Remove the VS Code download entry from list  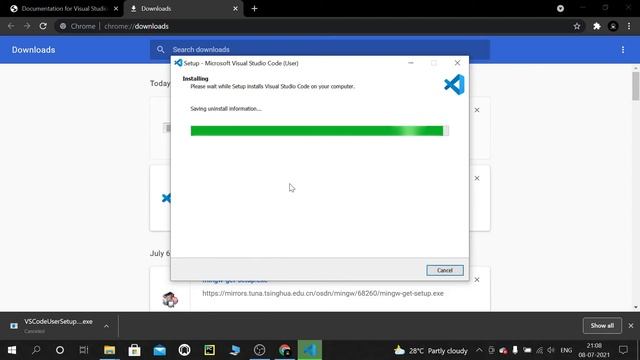coord(477,178)
